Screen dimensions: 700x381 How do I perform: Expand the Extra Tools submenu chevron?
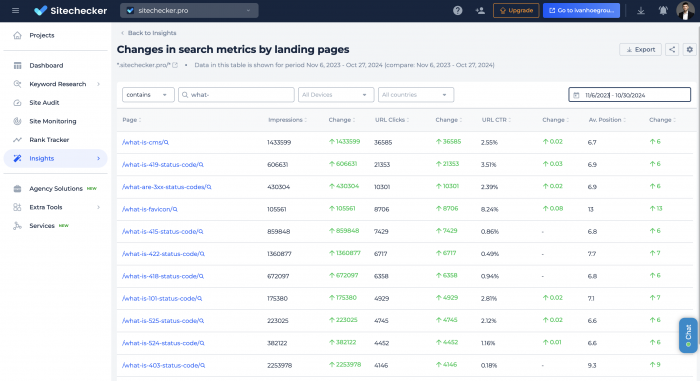pos(99,207)
